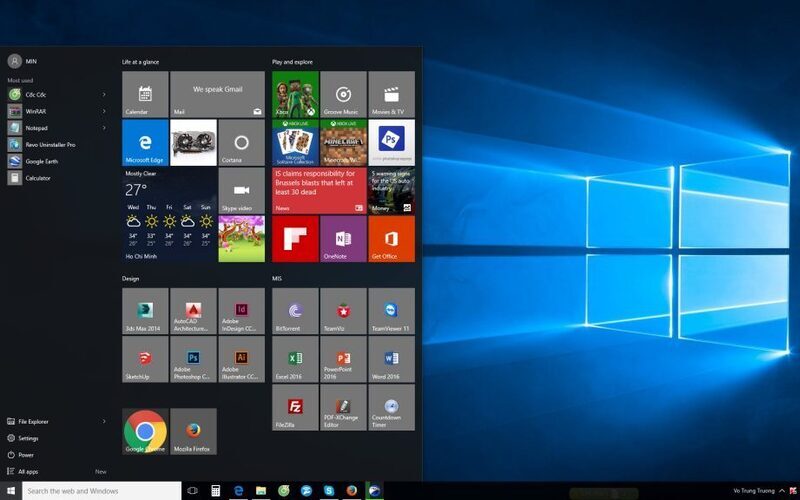
Task: Launch the Word 2016 tile
Action: (x=391, y=359)
